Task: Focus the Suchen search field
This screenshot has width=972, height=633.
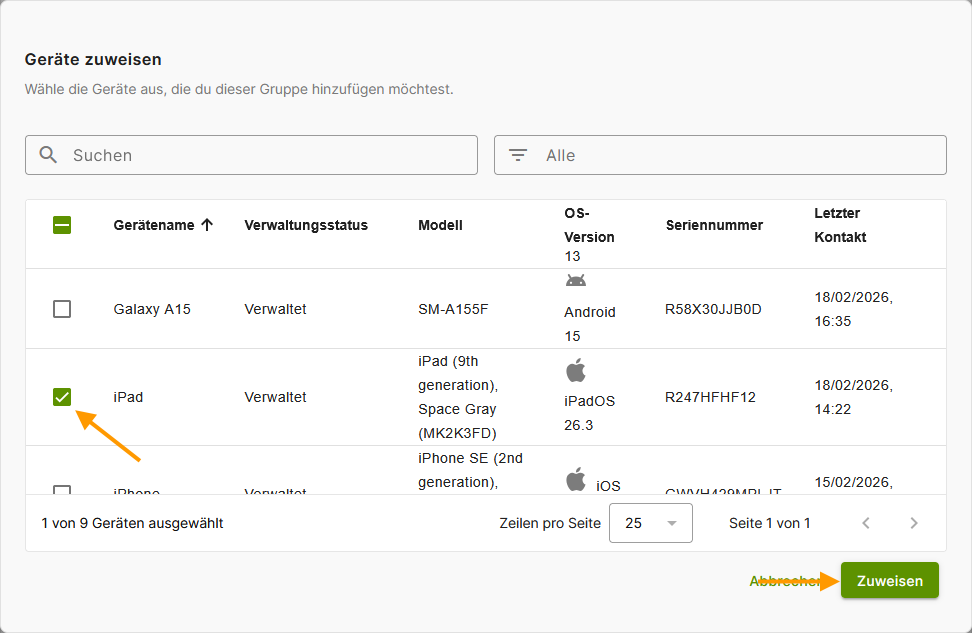Action: 251,155
